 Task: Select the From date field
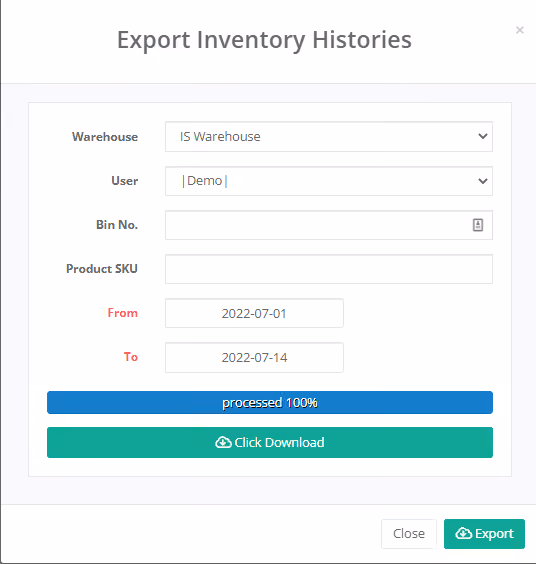pyautogui.click(x=254, y=313)
